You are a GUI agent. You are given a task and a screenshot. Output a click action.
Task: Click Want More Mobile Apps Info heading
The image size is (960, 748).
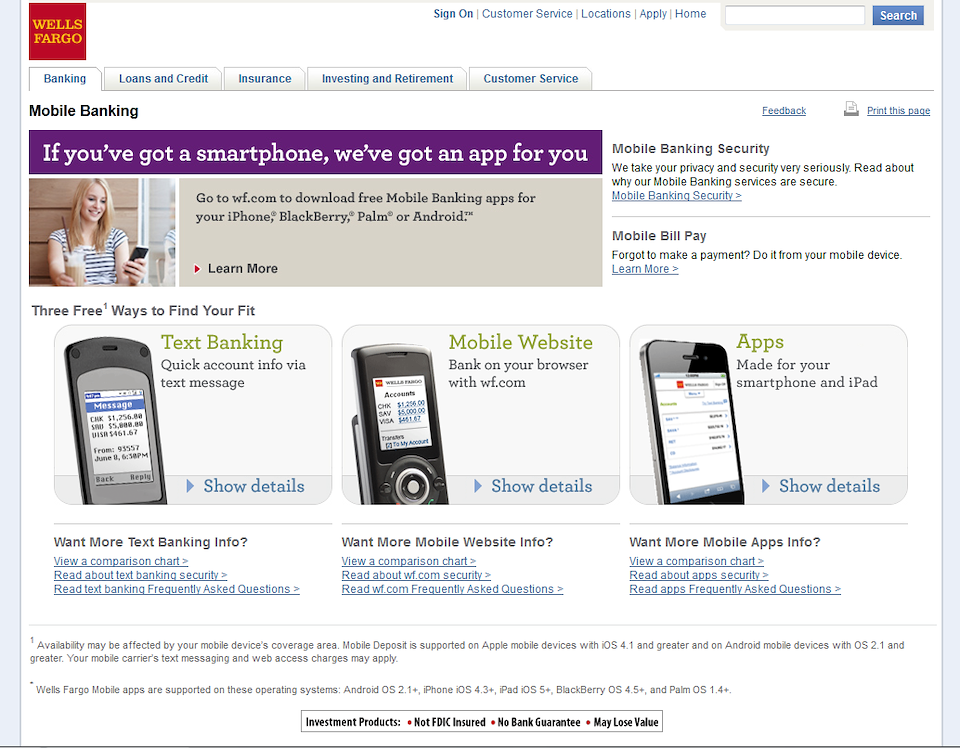(x=725, y=542)
